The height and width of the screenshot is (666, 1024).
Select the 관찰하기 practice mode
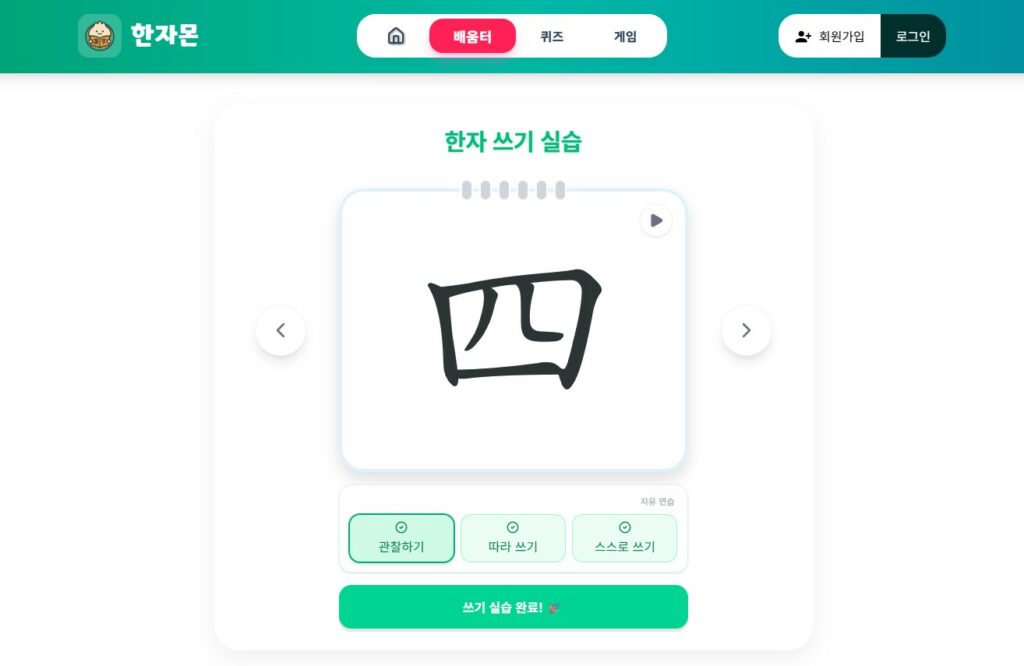(402, 538)
